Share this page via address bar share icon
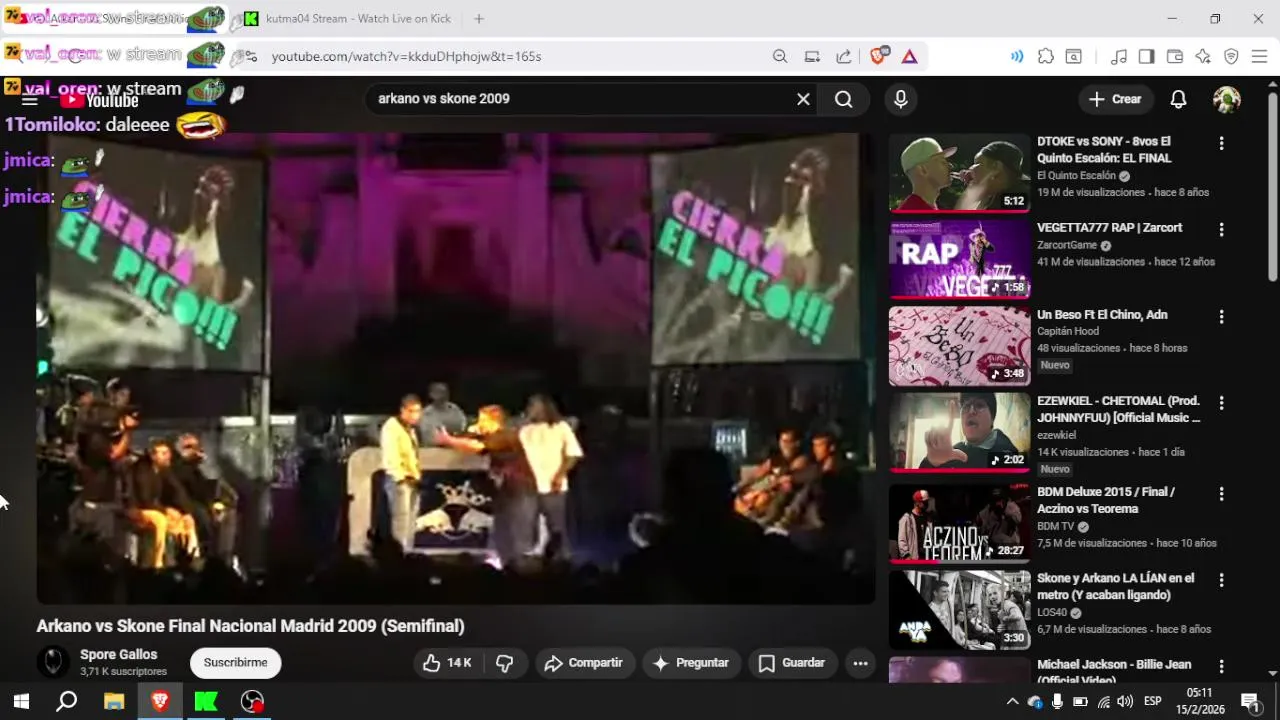Viewport: 1280px width, 720px height. click(844, 57)
